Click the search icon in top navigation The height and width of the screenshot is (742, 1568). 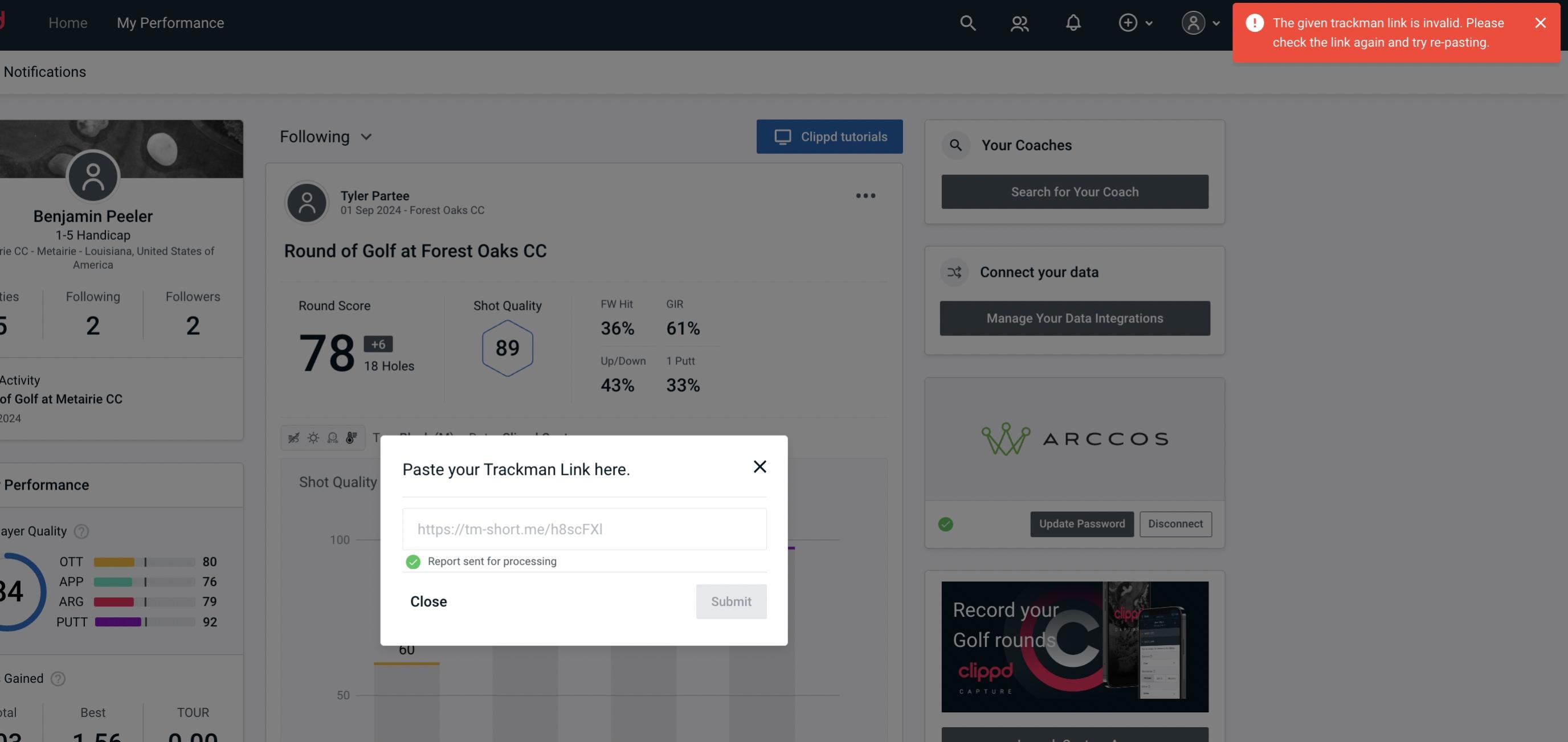click(967, 22)
